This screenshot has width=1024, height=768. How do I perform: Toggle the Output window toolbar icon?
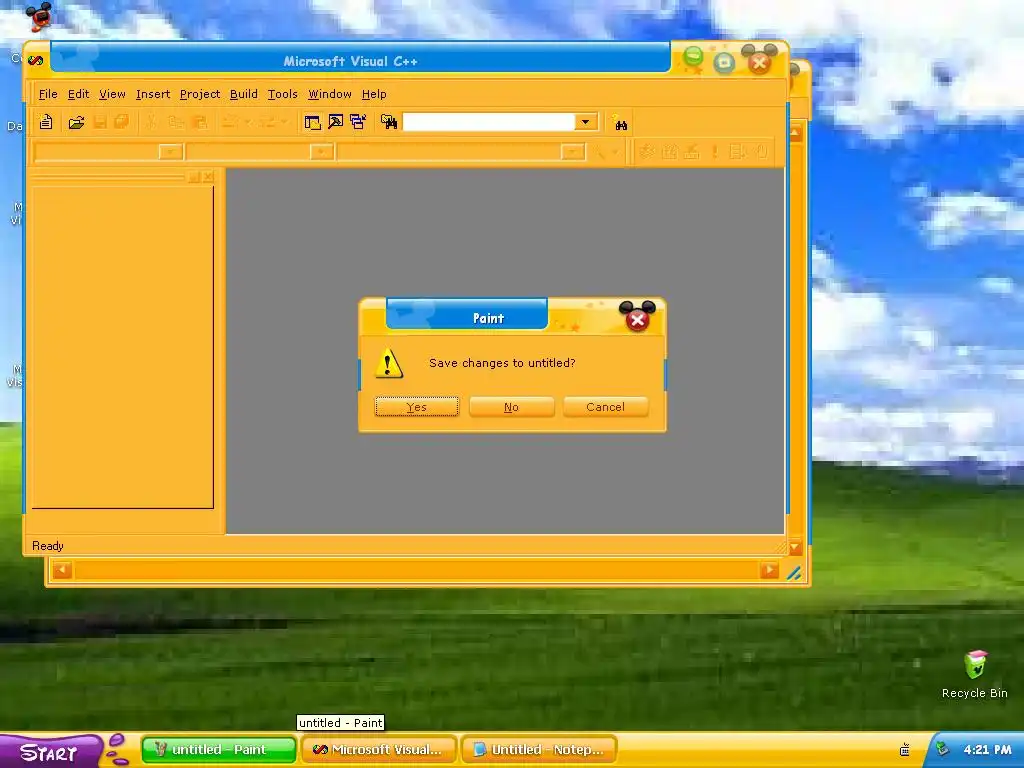point(336,122)
